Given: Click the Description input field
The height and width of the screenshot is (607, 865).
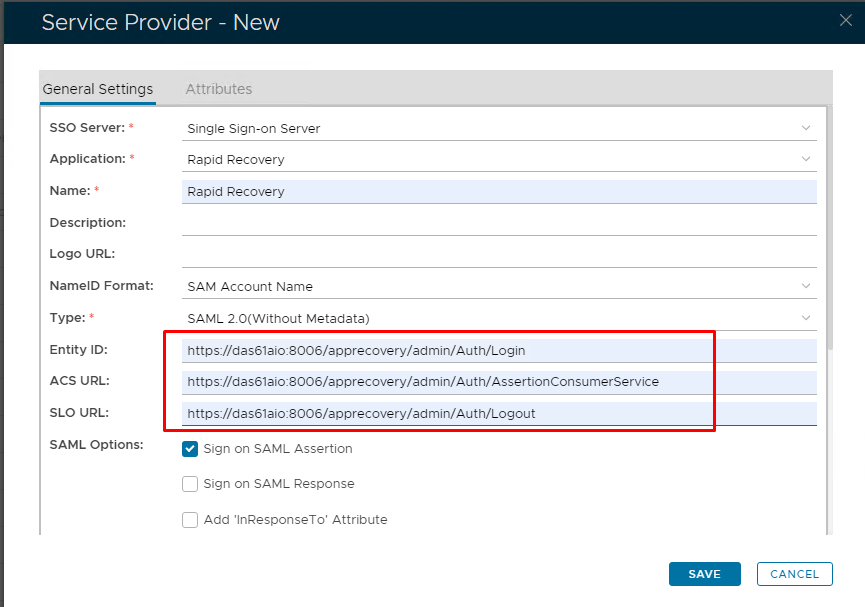Looking at the screenshot, I should (498, 223).
